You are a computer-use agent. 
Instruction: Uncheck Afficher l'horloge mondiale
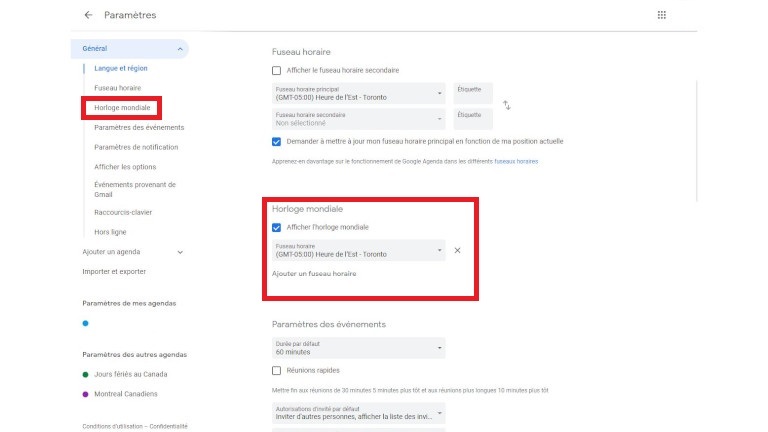276,227
